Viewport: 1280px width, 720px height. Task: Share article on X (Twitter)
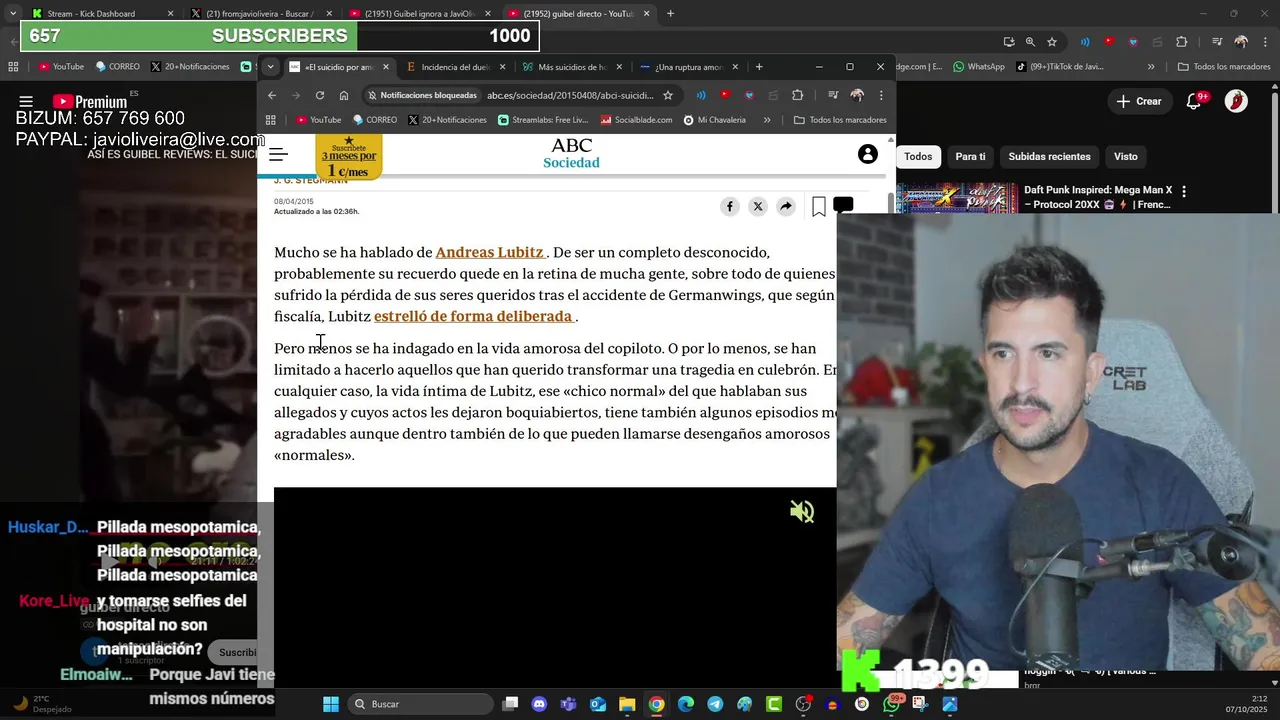point(758,206)
